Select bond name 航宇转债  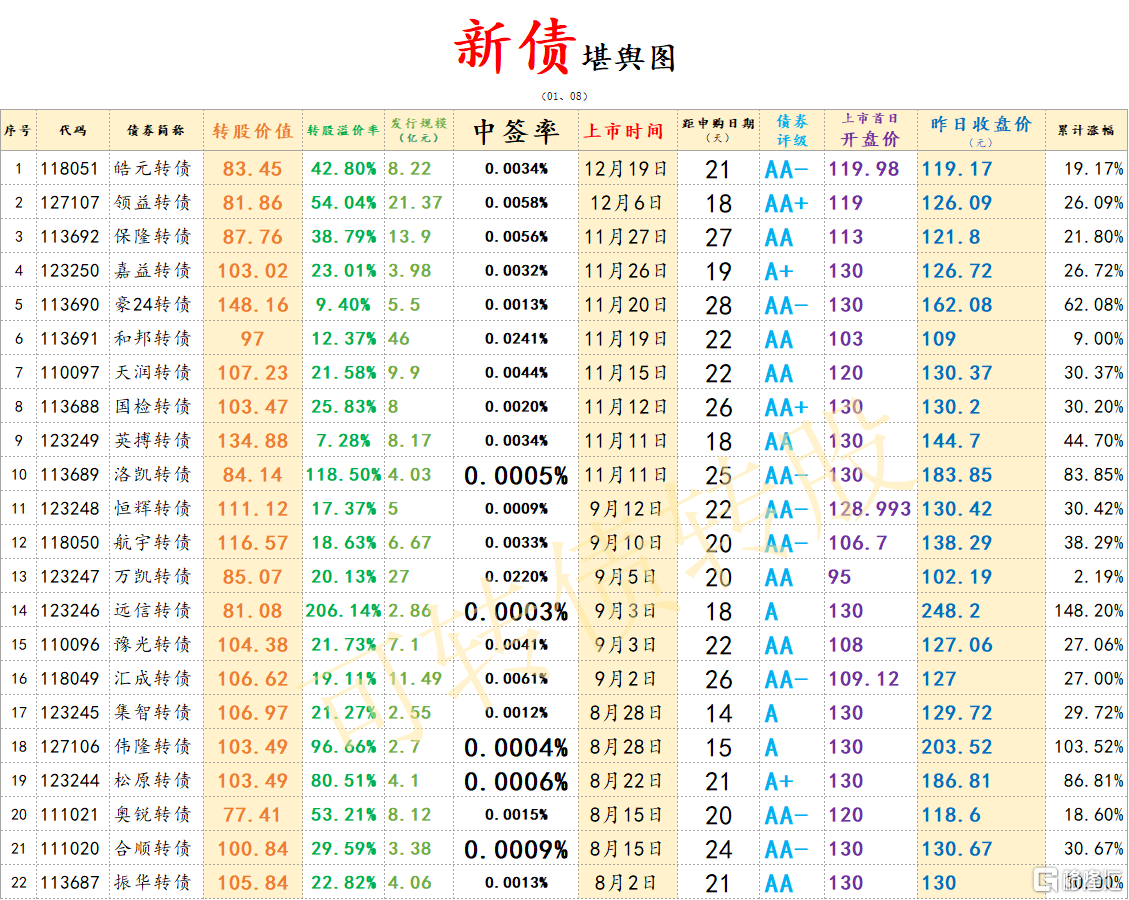click(x=153, y=543)
